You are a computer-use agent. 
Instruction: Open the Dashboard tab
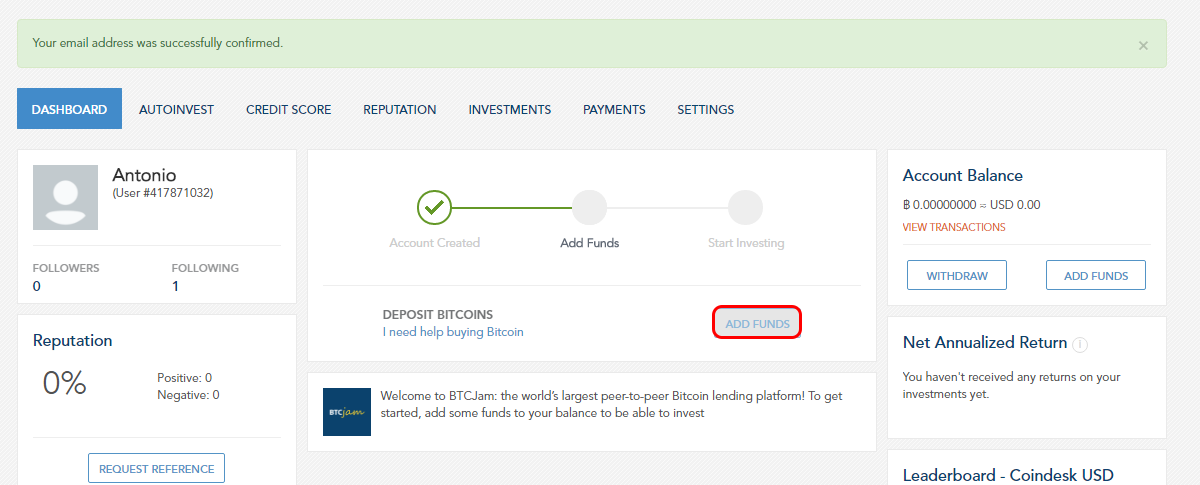tap(69, 109)
